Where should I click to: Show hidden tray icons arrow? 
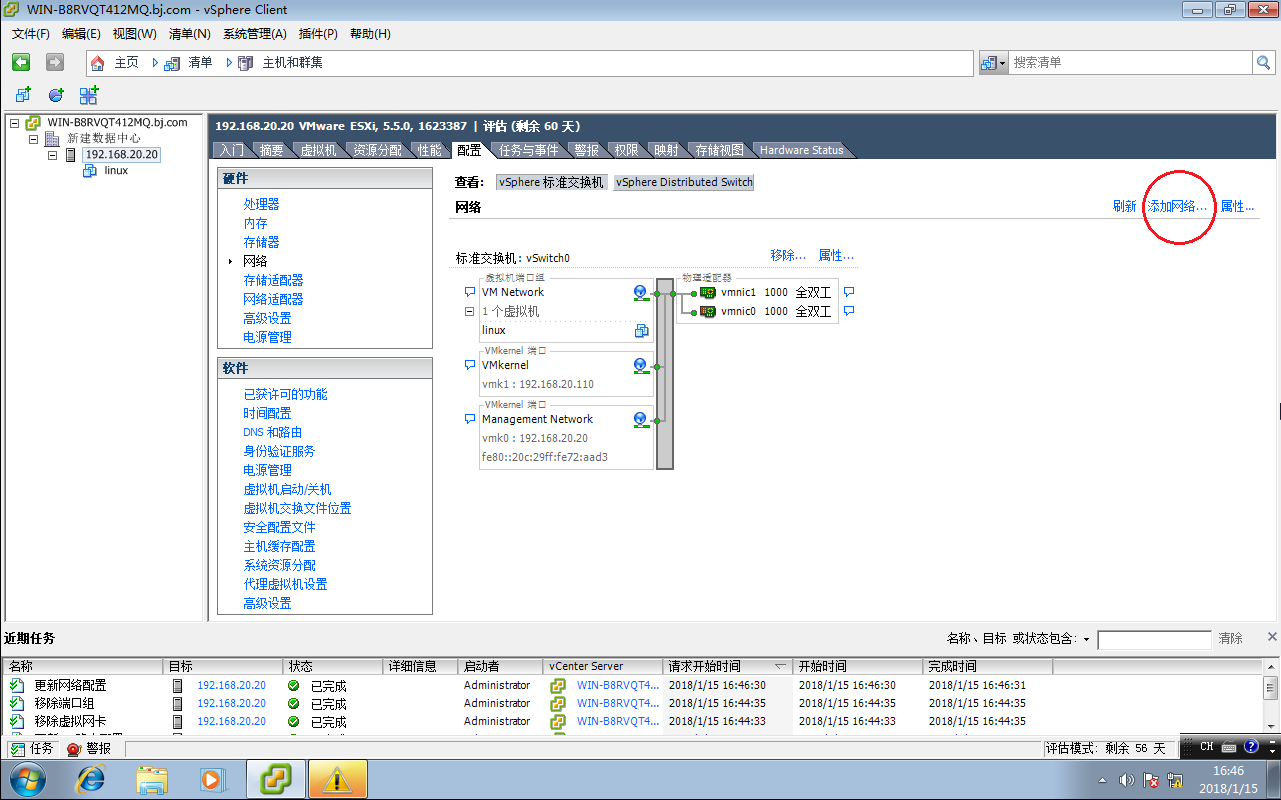point(1102,780)
